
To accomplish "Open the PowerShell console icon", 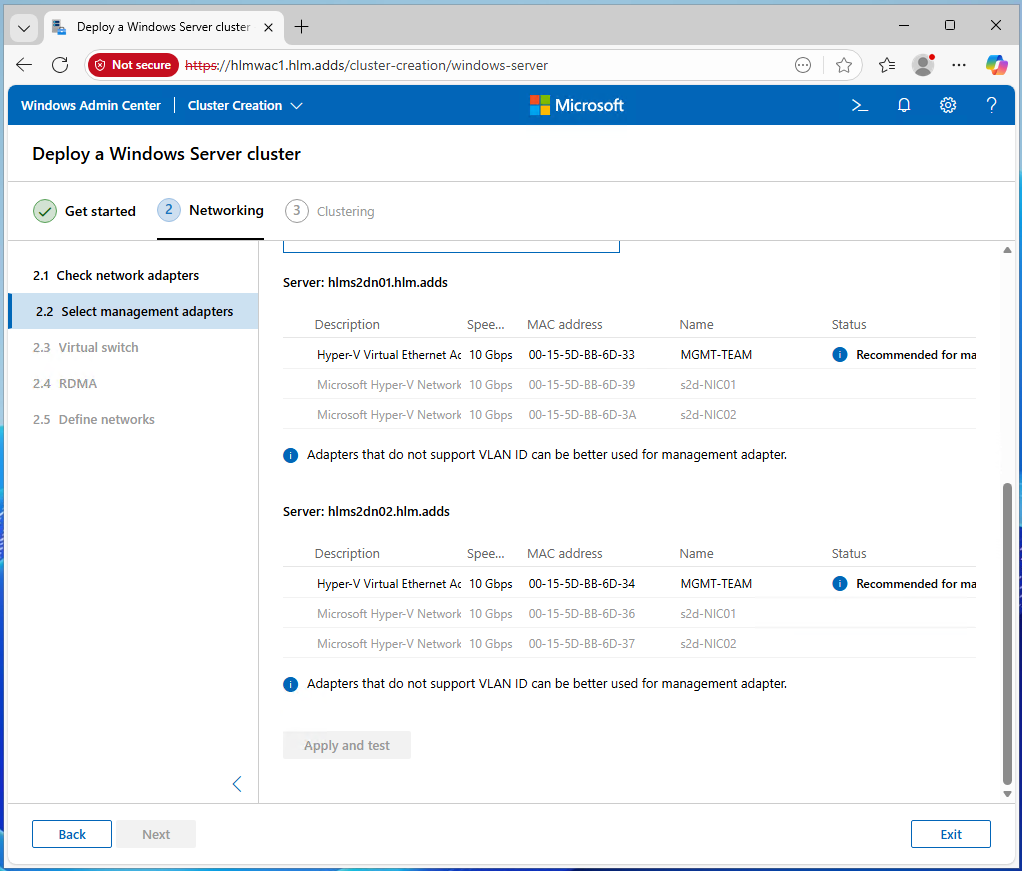I will 859,105.
